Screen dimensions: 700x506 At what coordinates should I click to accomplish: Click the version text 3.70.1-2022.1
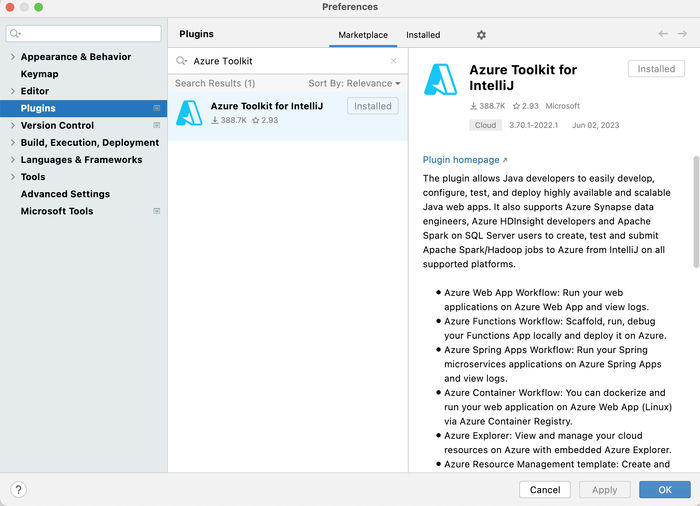[x=533, y=125]
